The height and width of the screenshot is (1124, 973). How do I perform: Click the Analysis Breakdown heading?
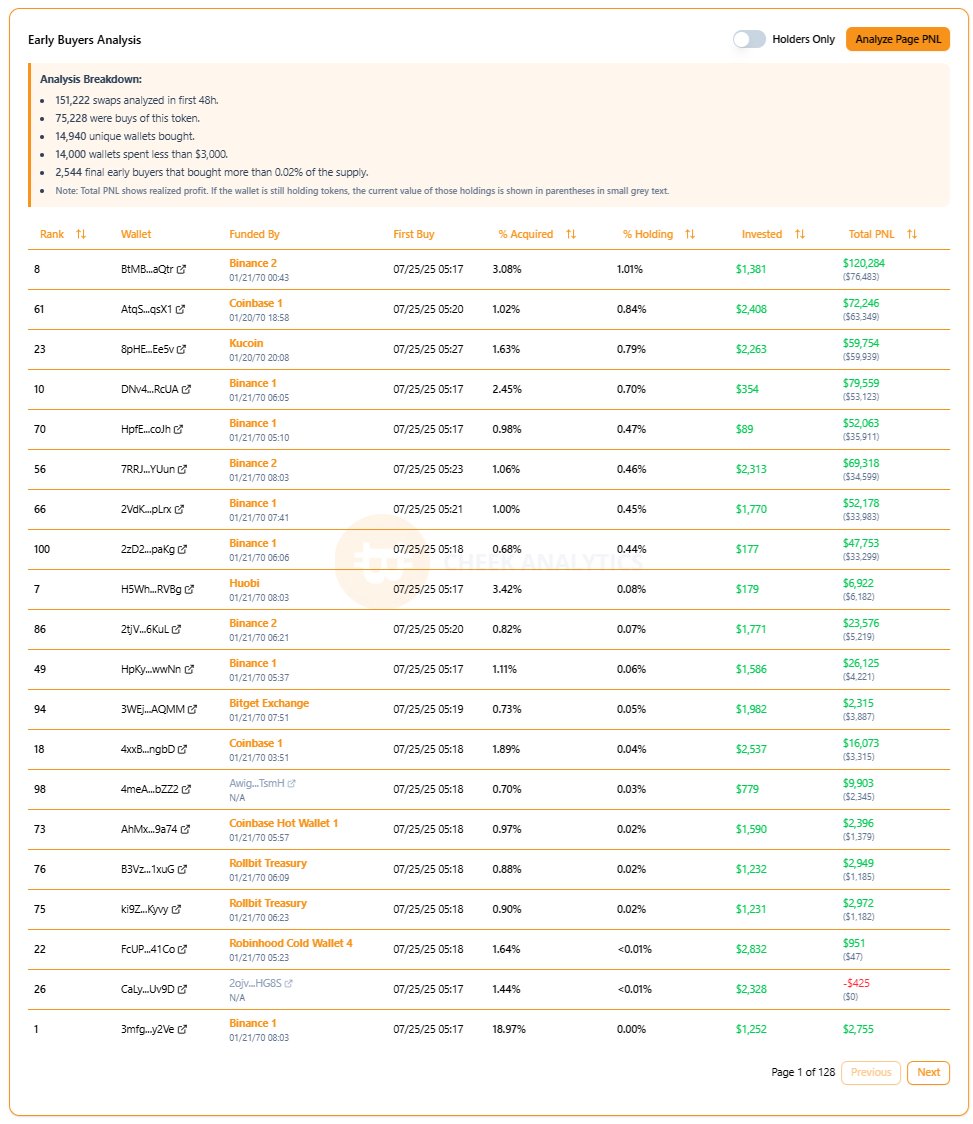90,80
